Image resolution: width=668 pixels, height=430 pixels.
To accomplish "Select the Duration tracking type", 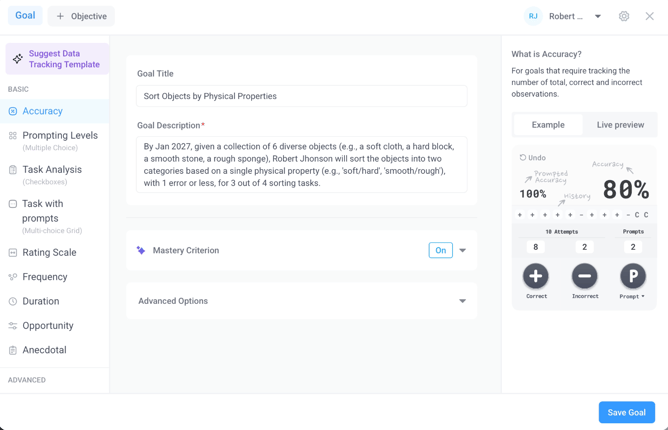I will (x=40, y=301).
